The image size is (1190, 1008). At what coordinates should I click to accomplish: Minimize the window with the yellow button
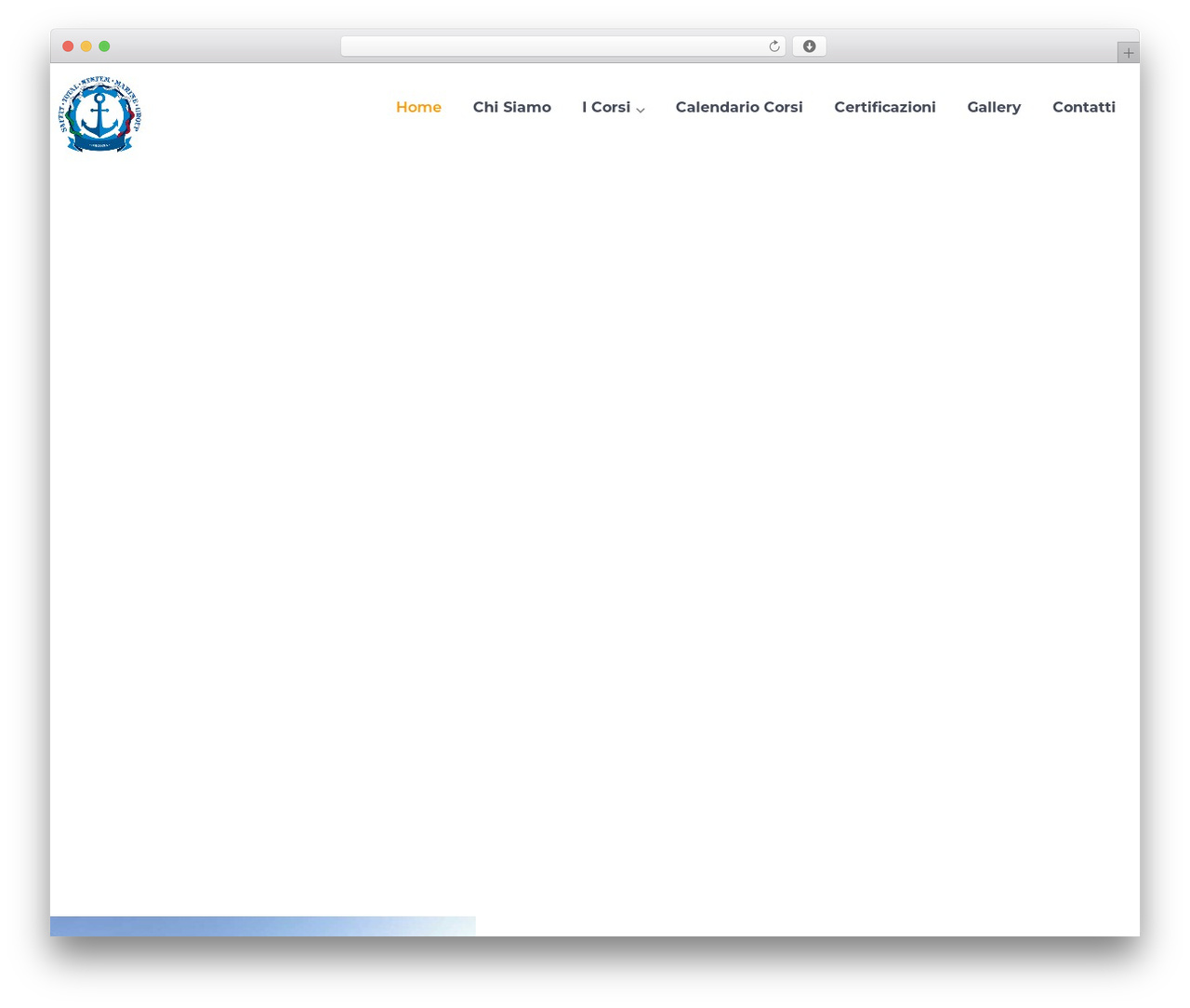coord(86,46)
